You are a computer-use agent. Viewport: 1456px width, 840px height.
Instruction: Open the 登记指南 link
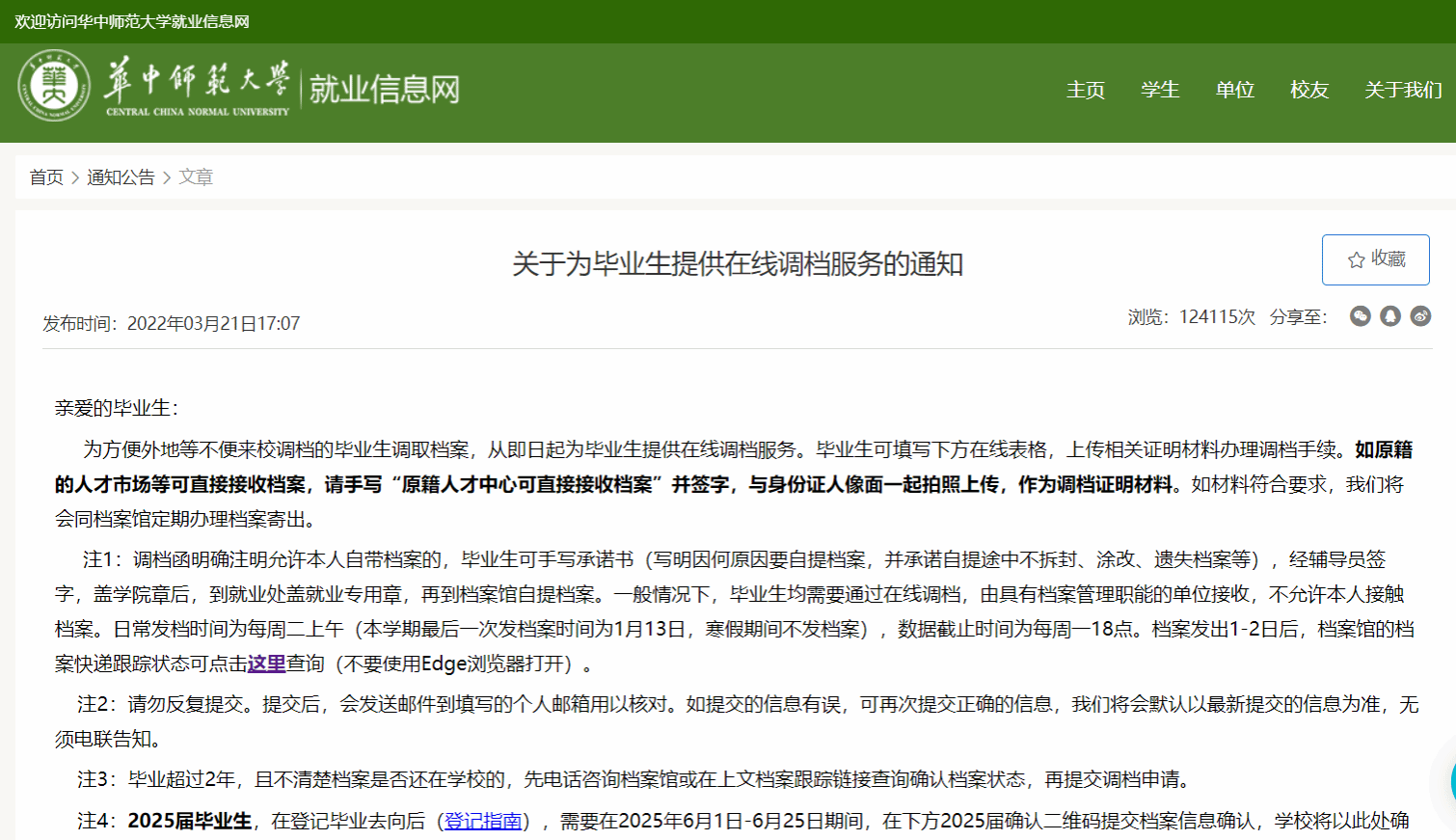click(x=483, y=821)
